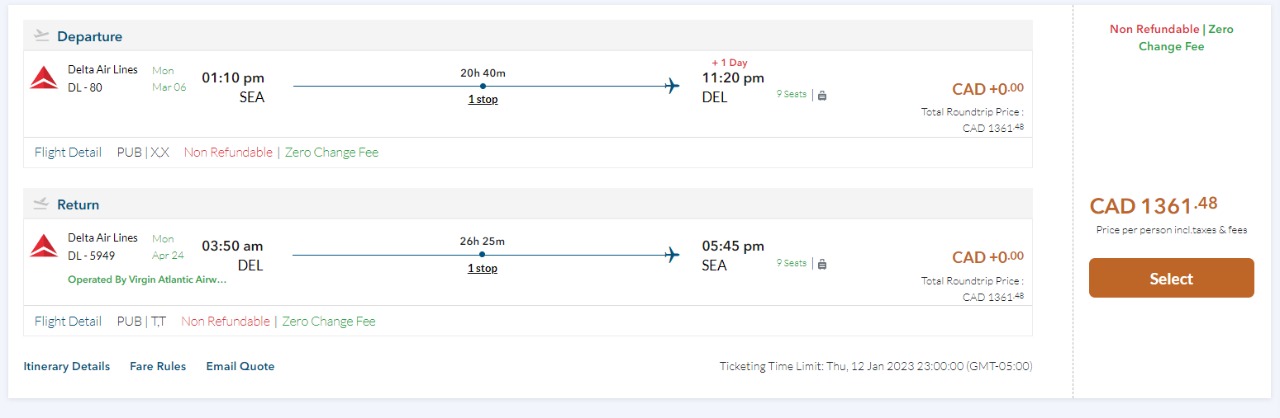This screenshot has height=418, width=1280.
Task: Click the Delta logo on flight DL-80
Action: pos(43,78)
